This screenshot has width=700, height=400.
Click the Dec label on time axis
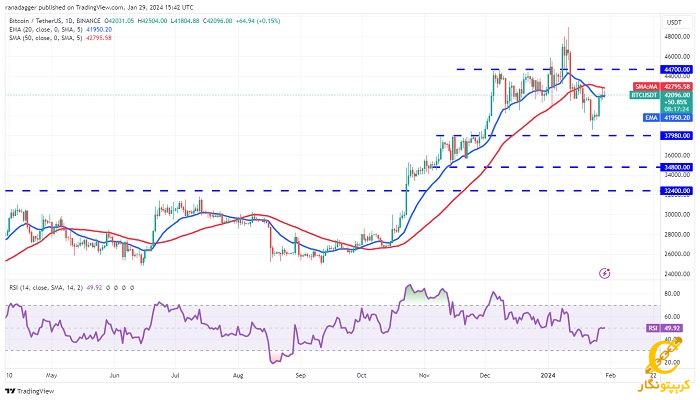[484, 375]
